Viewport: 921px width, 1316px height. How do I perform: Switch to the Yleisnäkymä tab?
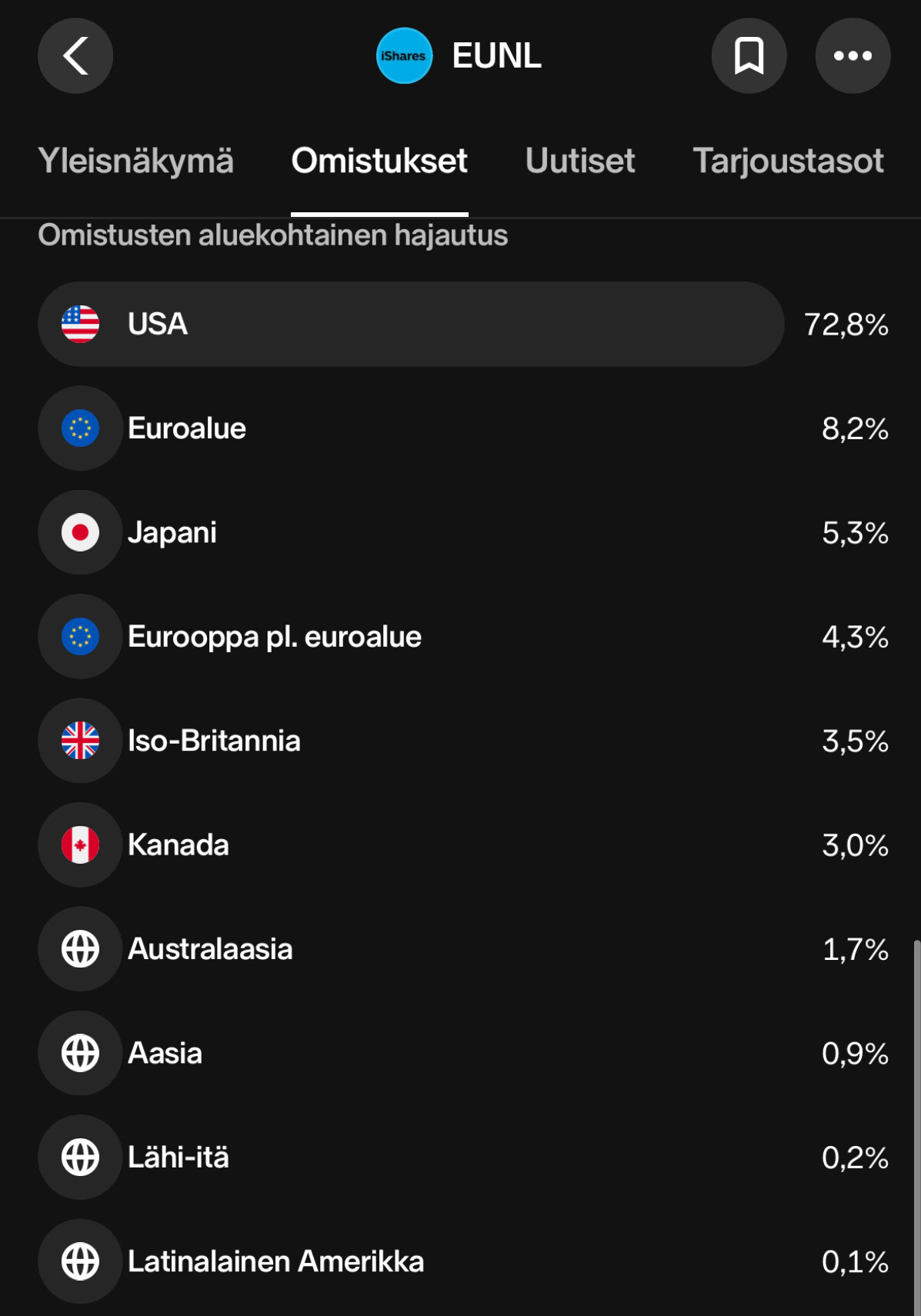(x=135, y=161)
